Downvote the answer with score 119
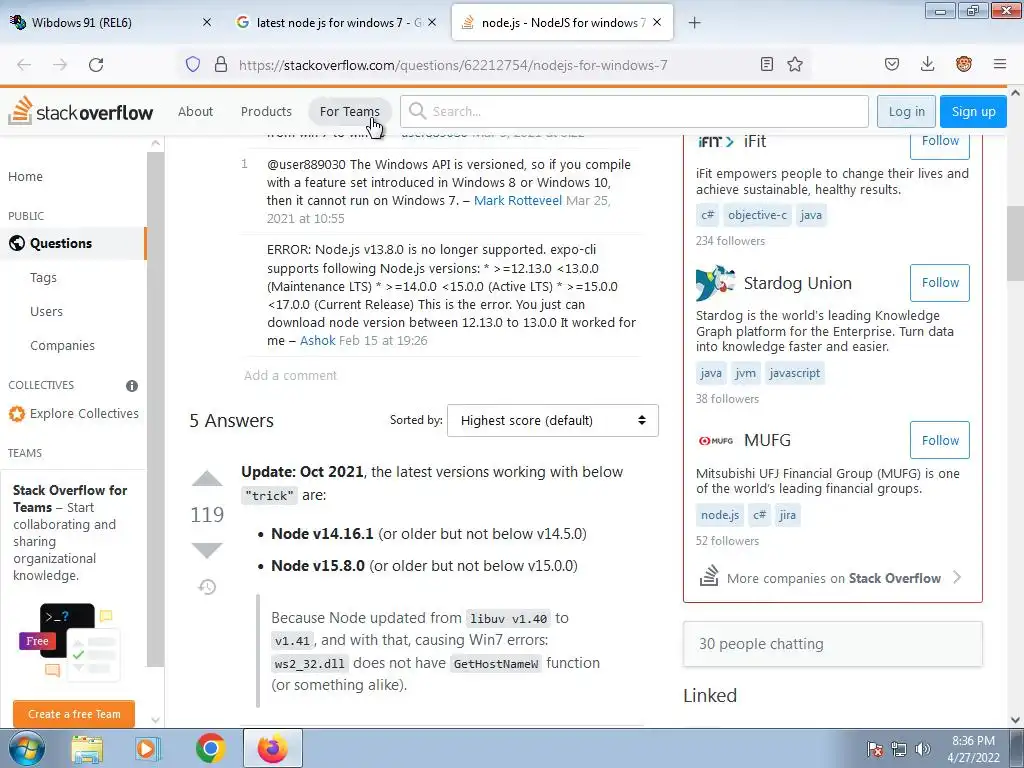 click(x=207, y=550)
